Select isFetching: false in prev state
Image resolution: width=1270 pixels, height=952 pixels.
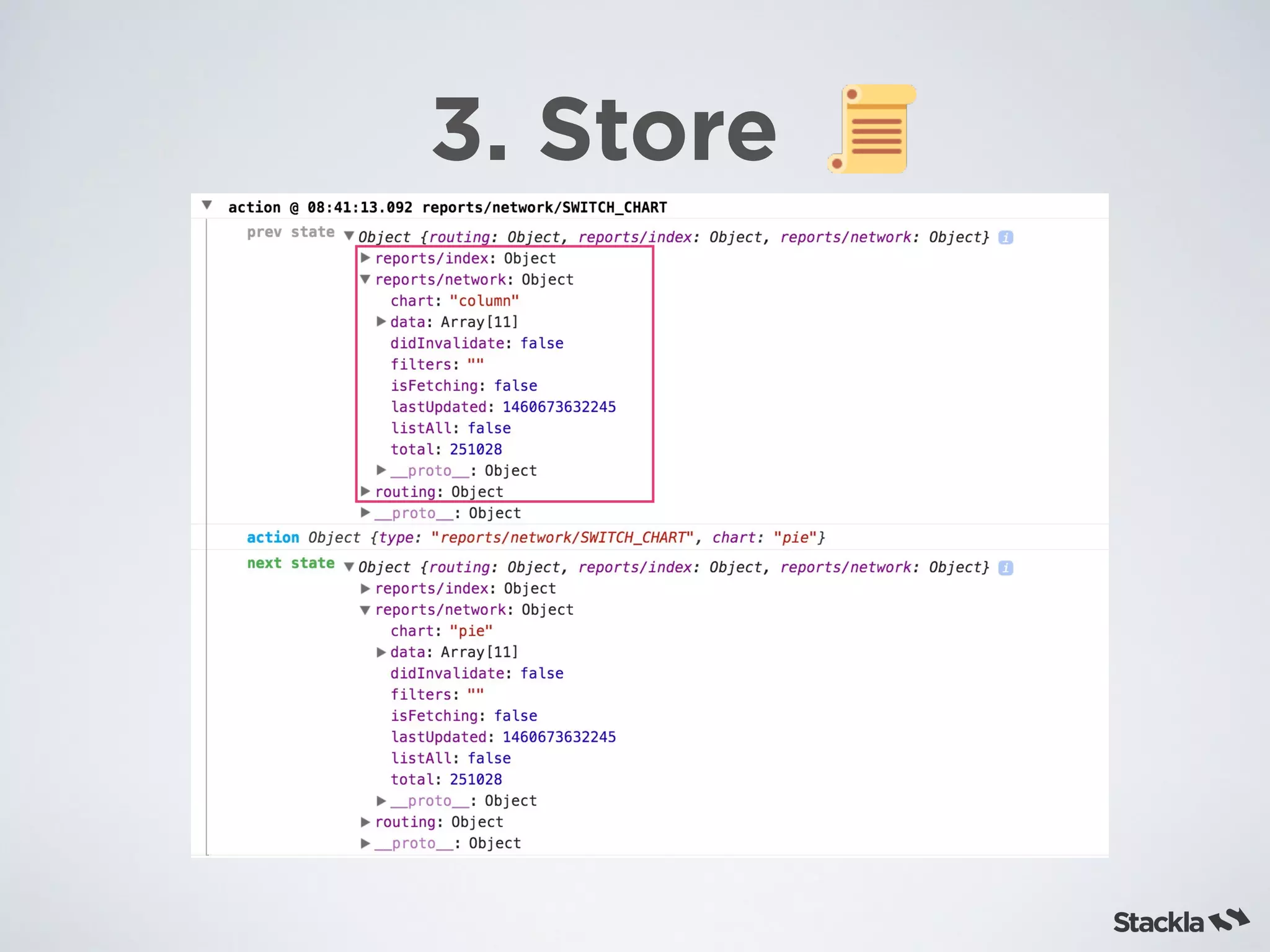click(464, 386)
